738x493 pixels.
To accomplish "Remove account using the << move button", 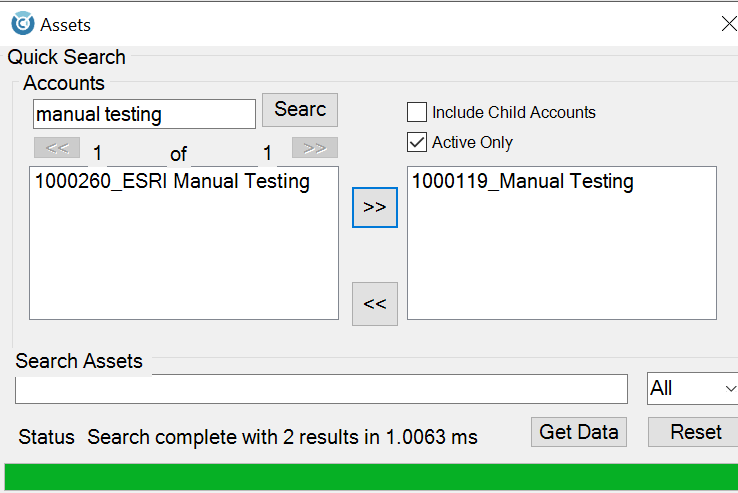I will 375,304.
